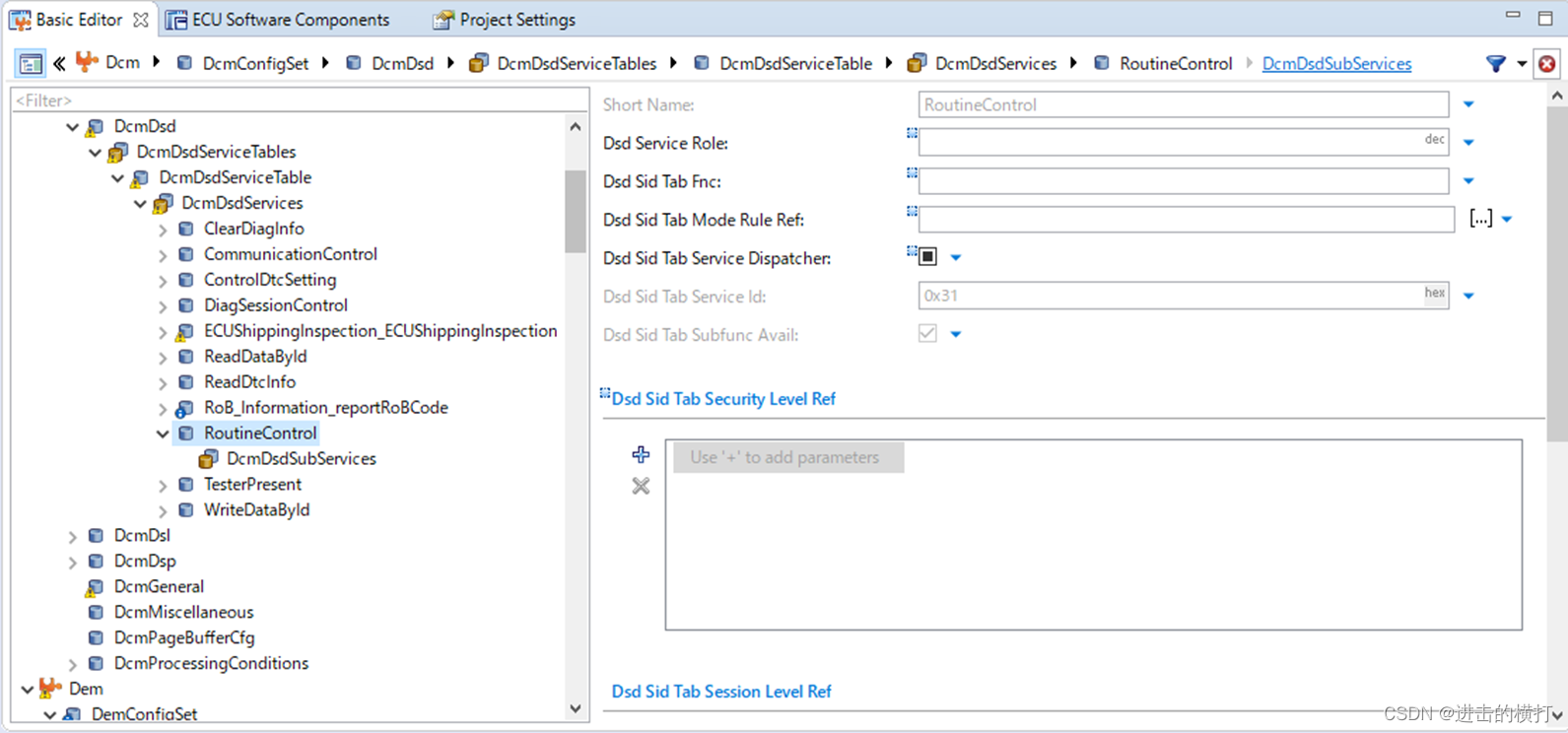Open browse button for Mode Rule Ref
The image size is (1568, 733).
(1480, 219)
